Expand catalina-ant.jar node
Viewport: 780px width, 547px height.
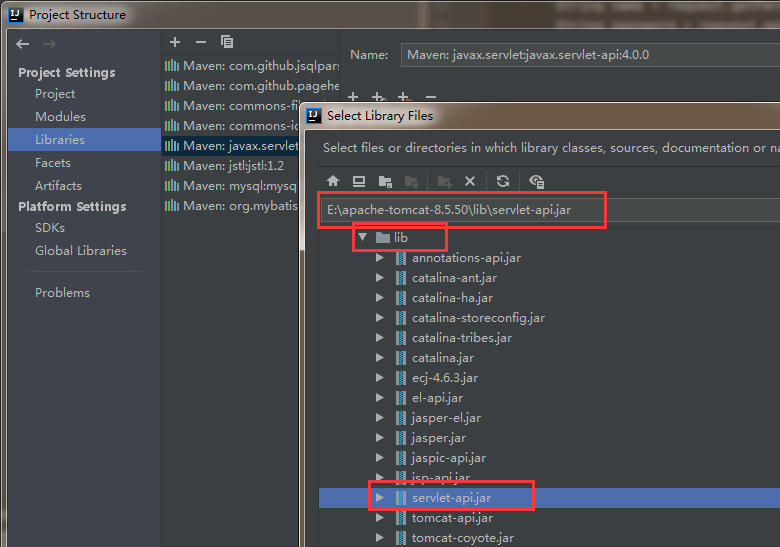(380, 277)
